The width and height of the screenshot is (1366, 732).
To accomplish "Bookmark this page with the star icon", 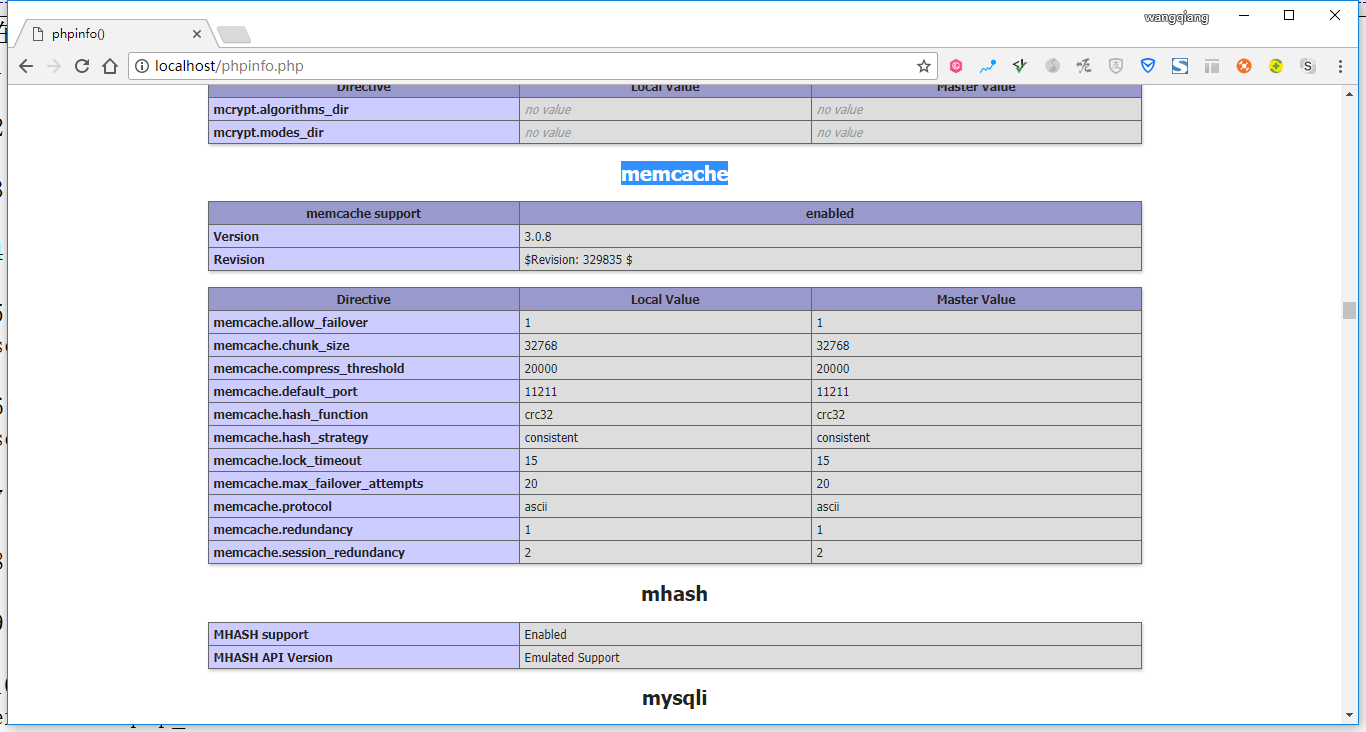I will pyautogui.click(x=923, y=66).
